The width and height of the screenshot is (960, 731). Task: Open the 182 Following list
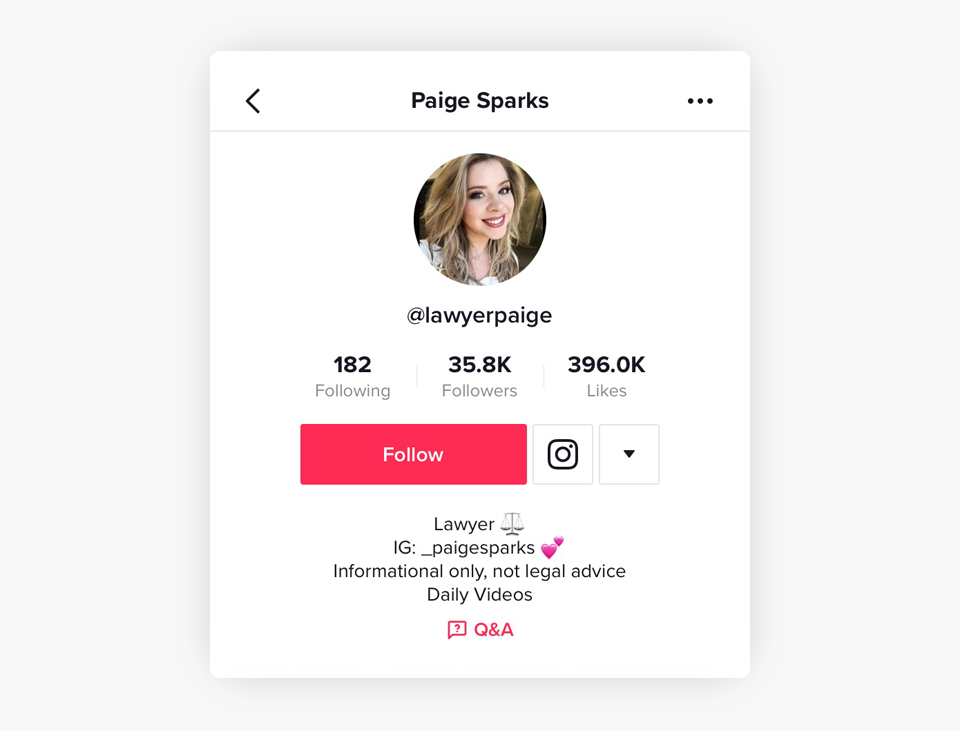tap(353, 376)
